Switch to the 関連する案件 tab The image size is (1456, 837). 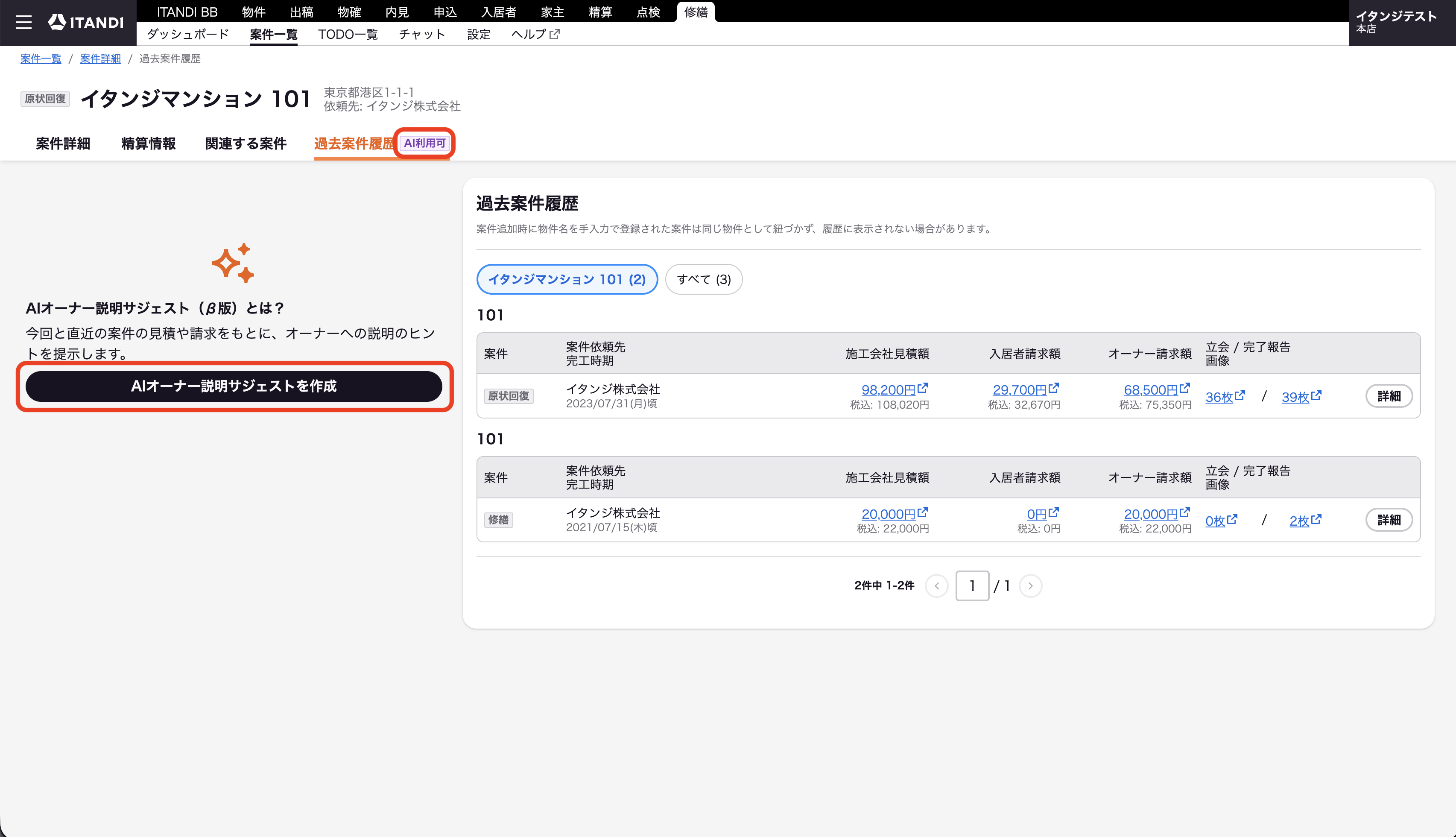pyautogui.click(x=246, y=144)
